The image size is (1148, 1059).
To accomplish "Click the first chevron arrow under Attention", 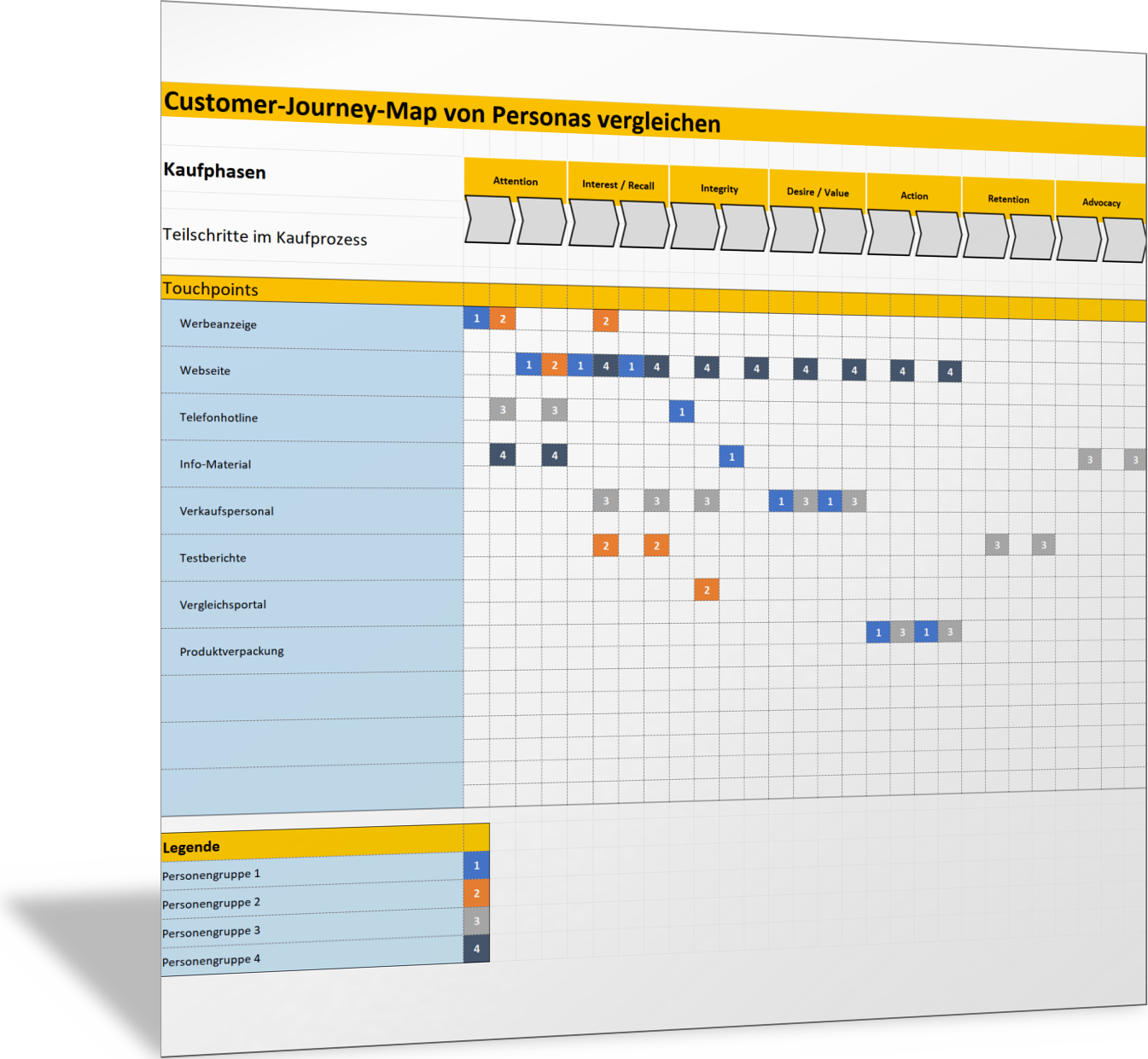I will (x=489, y=220).
